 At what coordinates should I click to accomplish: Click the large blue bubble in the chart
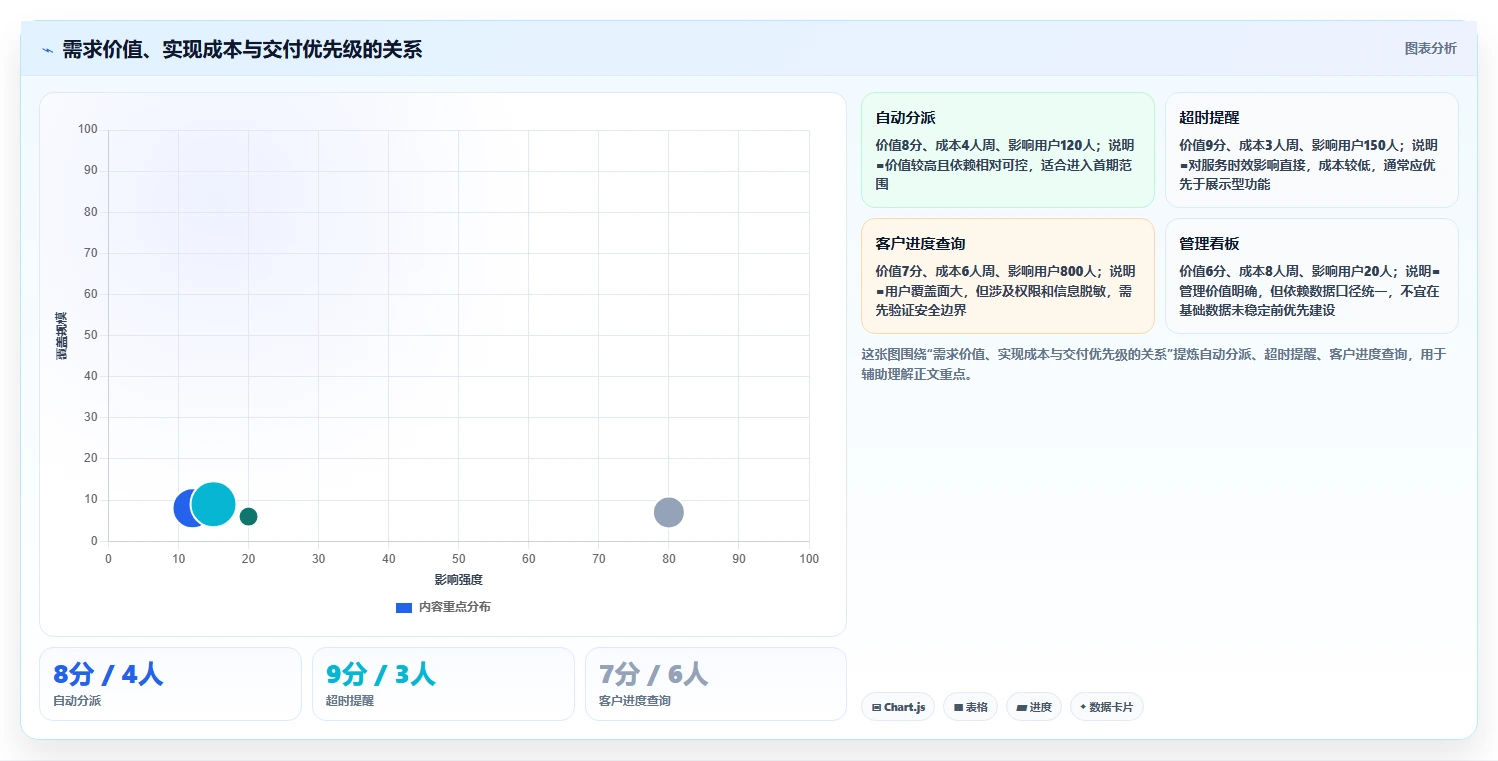pyautogui.click(x=185, y=509)
